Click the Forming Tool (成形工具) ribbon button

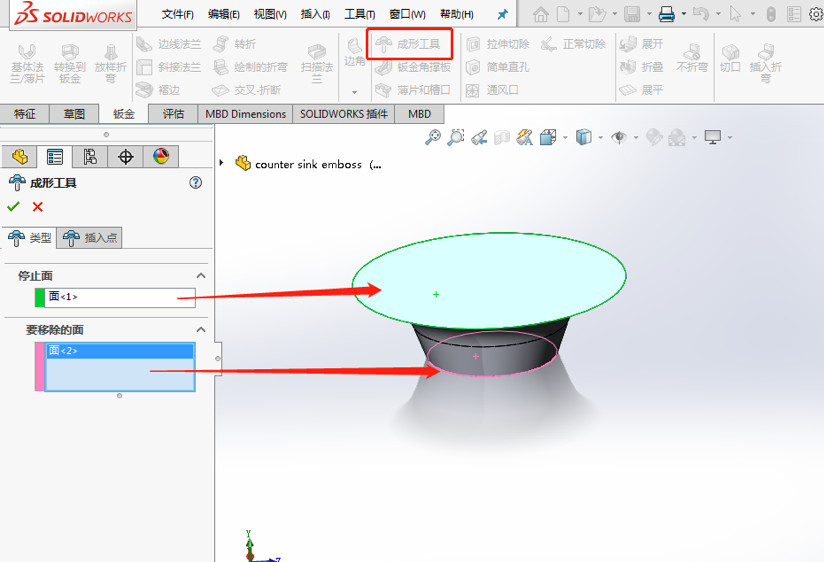point(409,45)
